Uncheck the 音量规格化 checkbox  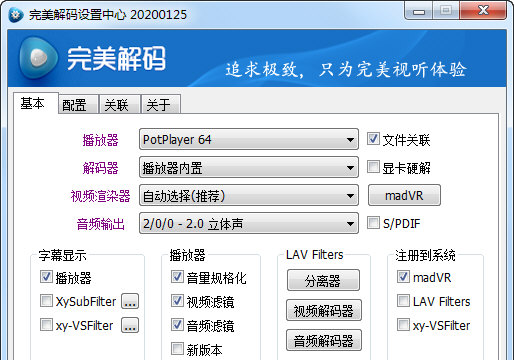coord(177,277)
